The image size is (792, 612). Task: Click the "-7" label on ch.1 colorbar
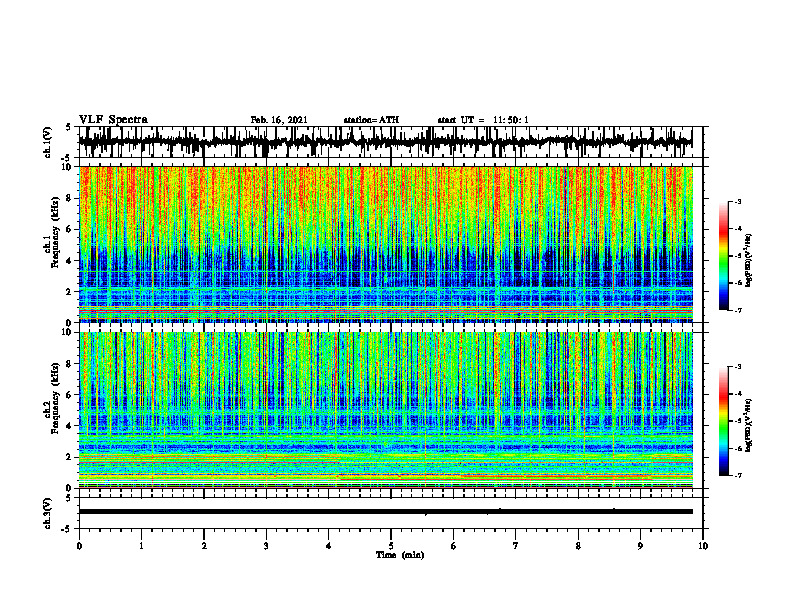click(x=738, y=310)
